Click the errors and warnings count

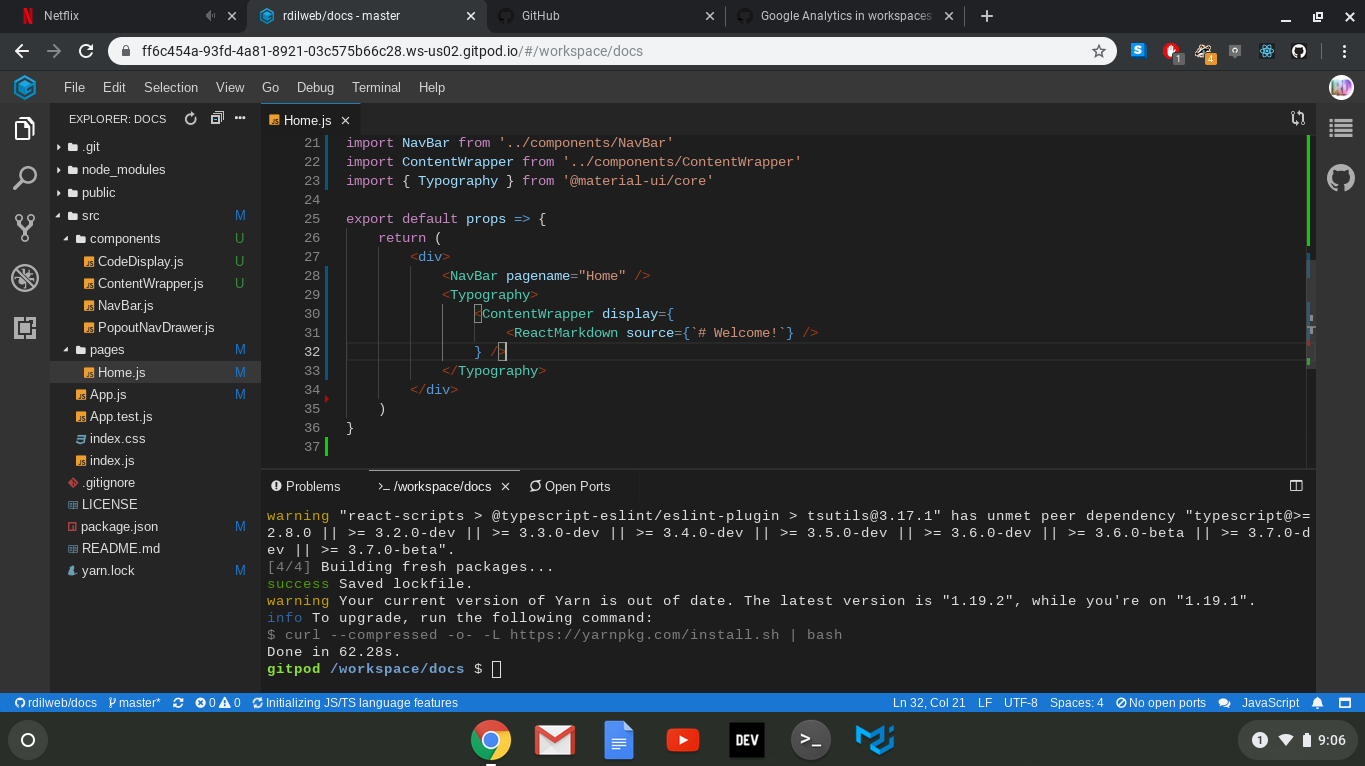(218, 703)
